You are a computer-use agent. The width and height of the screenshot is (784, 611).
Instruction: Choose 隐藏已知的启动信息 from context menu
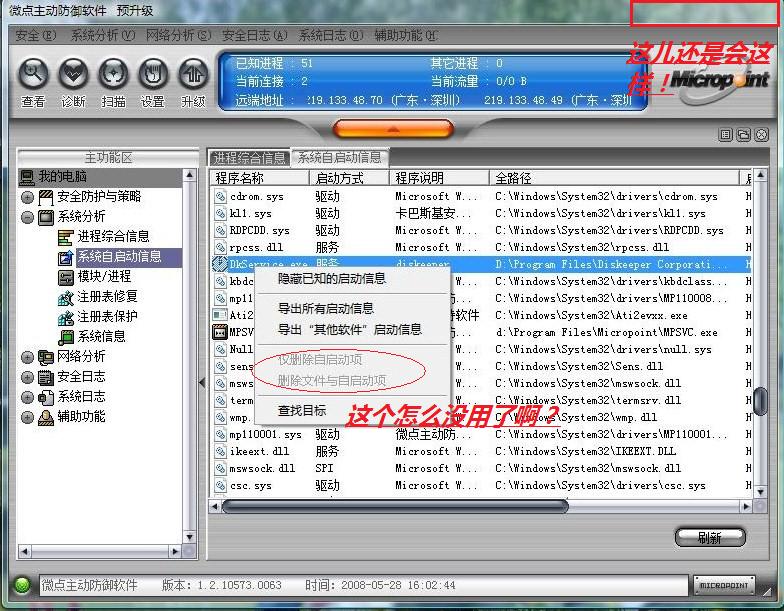(352, 279)
